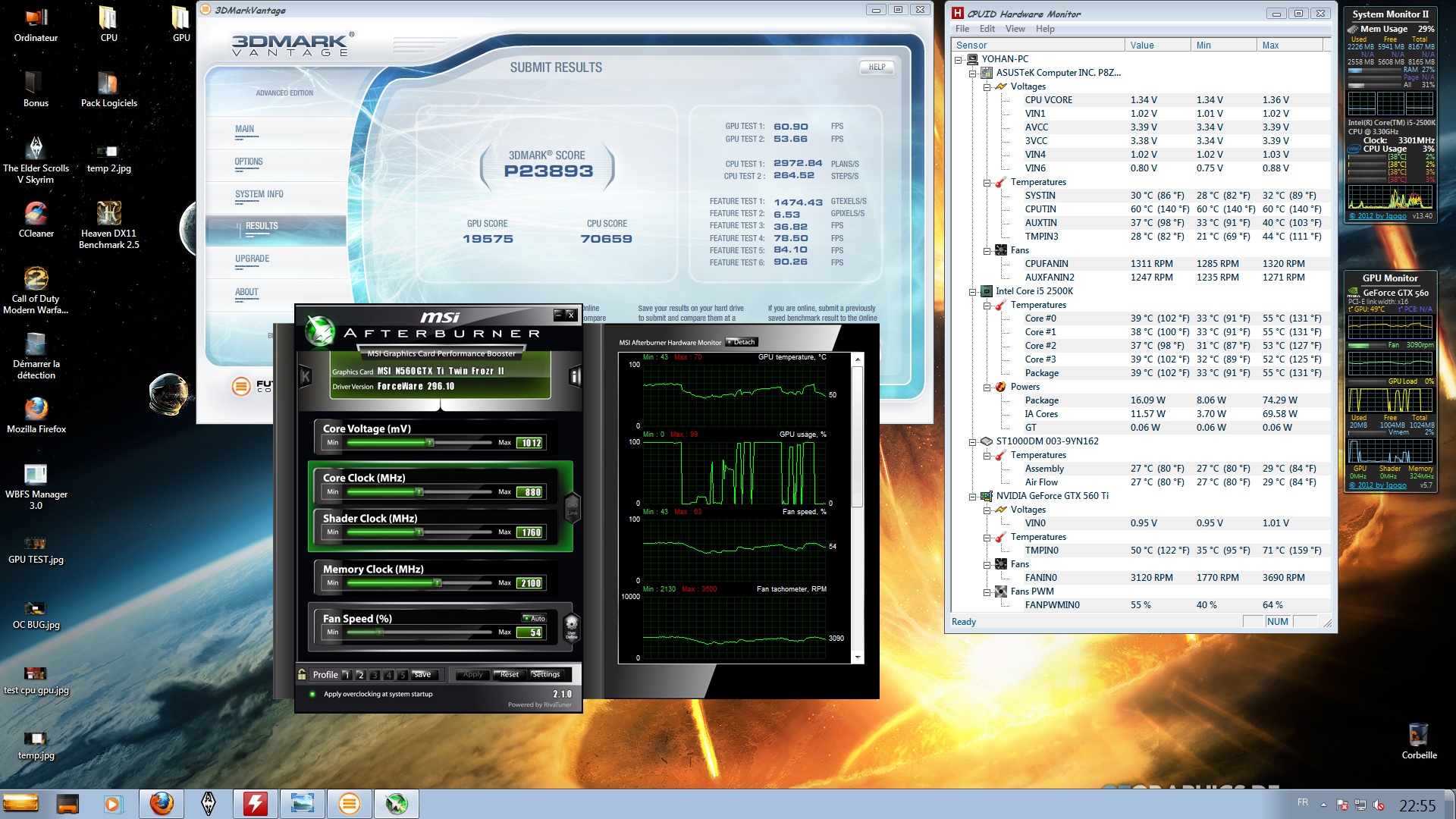Open the SYSTEM INFO tab in 3DMark Vantage
This screenshot has height=819, width=1456.
pyautogui.click(x=259, y=195)
